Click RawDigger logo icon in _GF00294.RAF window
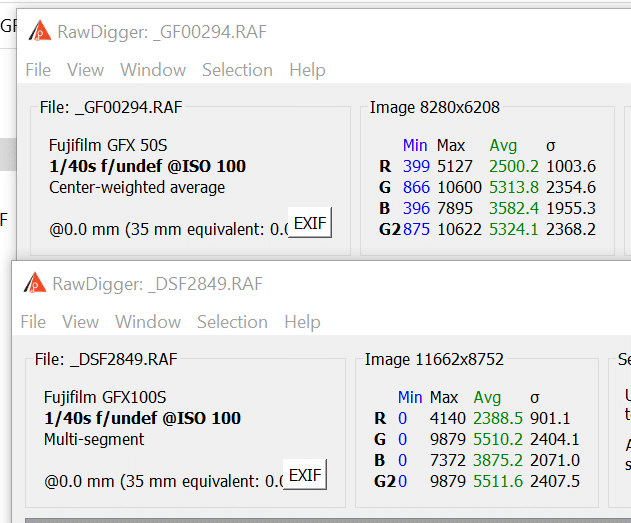This screenshot has width=631, height=523. click(40, 31)
